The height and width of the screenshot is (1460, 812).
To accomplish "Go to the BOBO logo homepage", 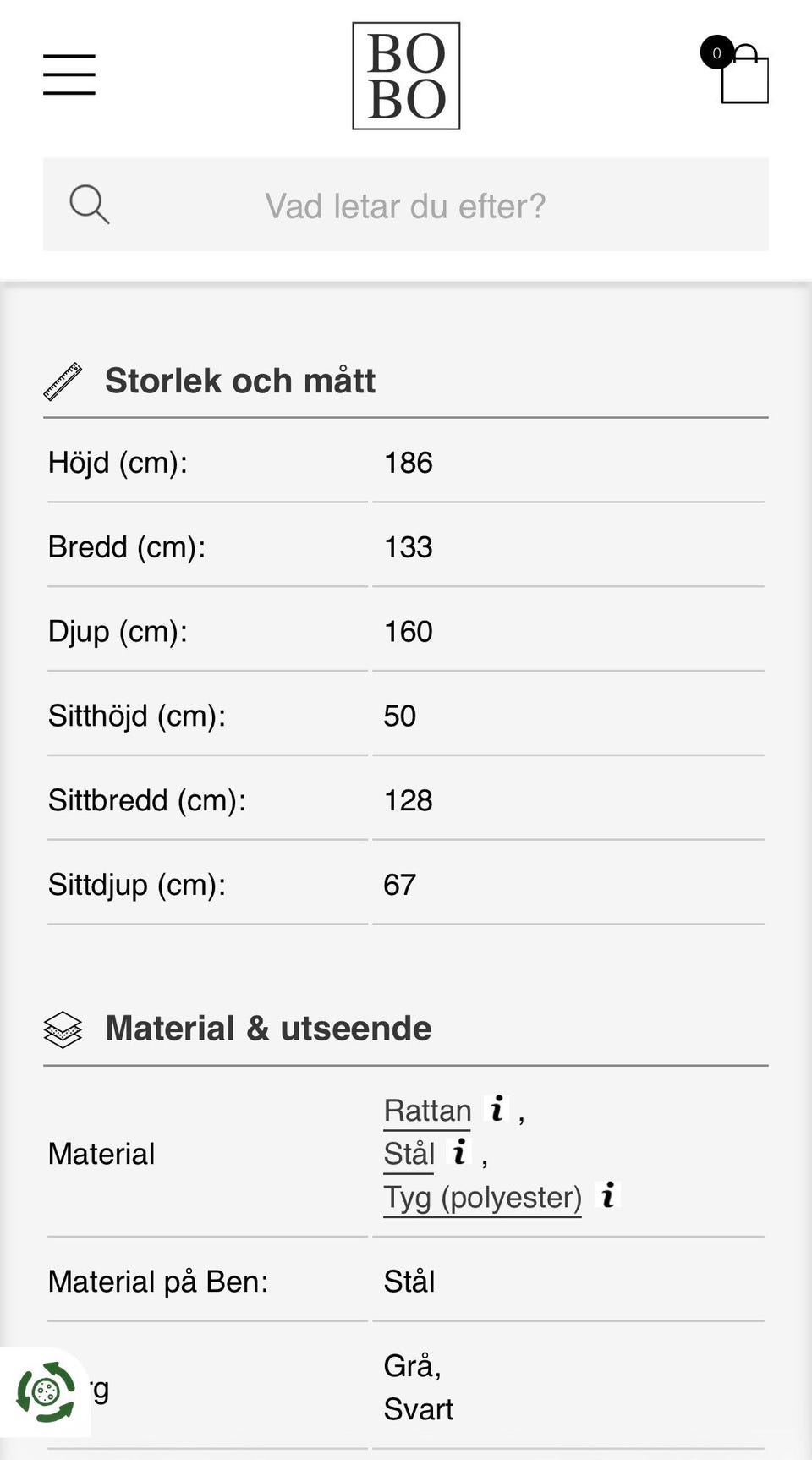I will [x=406, y=76].
